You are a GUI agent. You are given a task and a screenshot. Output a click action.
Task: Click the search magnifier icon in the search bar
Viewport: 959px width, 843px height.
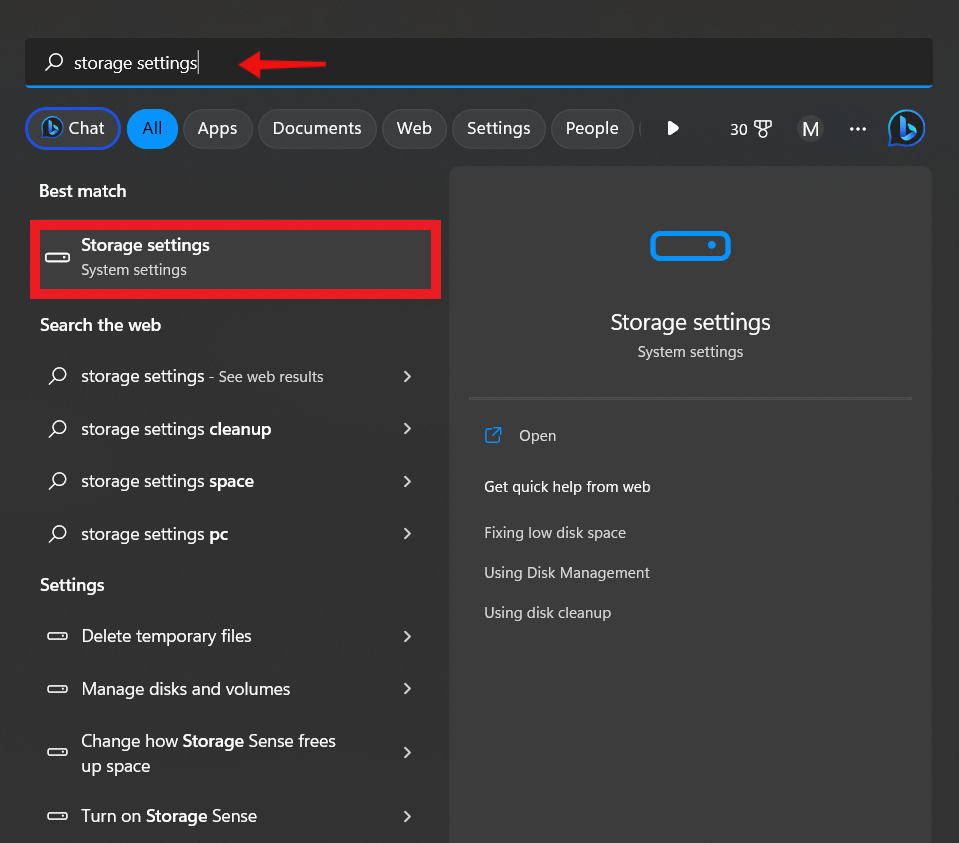point(53,62)
